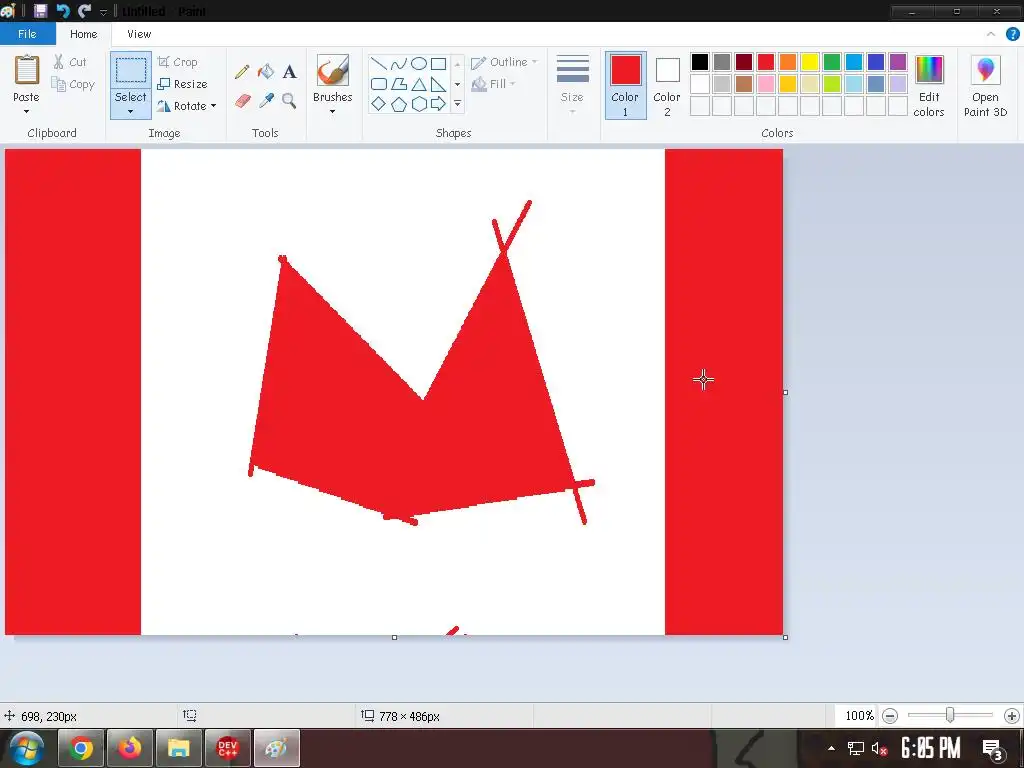Pick the yellow color swatch

(x=810, y=62)
